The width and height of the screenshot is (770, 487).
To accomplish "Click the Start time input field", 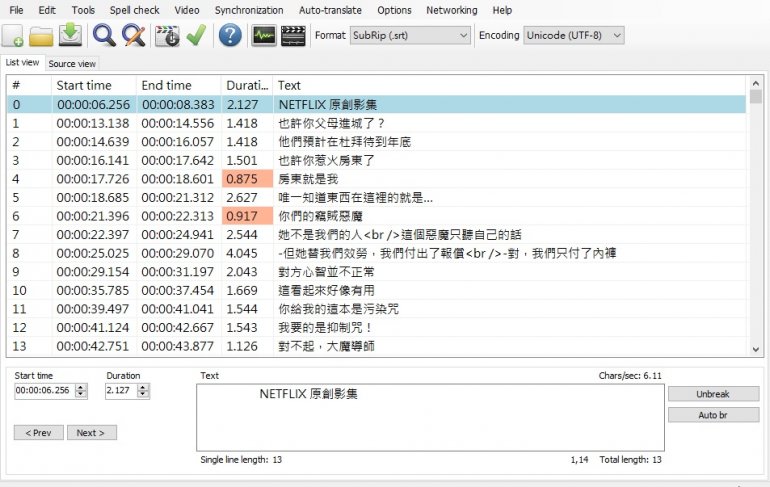I will pyautogui.click(x=44, y=390).
